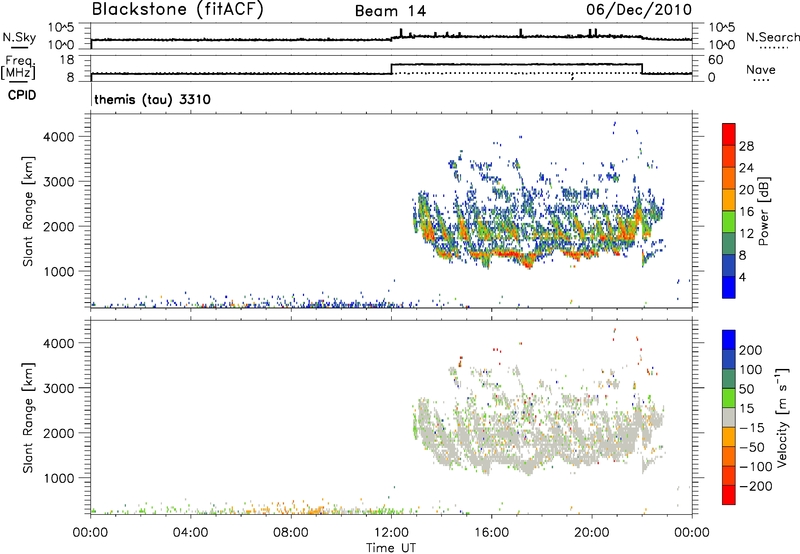Image resolution: width=800 pixels, height=554 pixels.
Task: Click the date '06/Dec/2010'
Action: tap(639, 10)
